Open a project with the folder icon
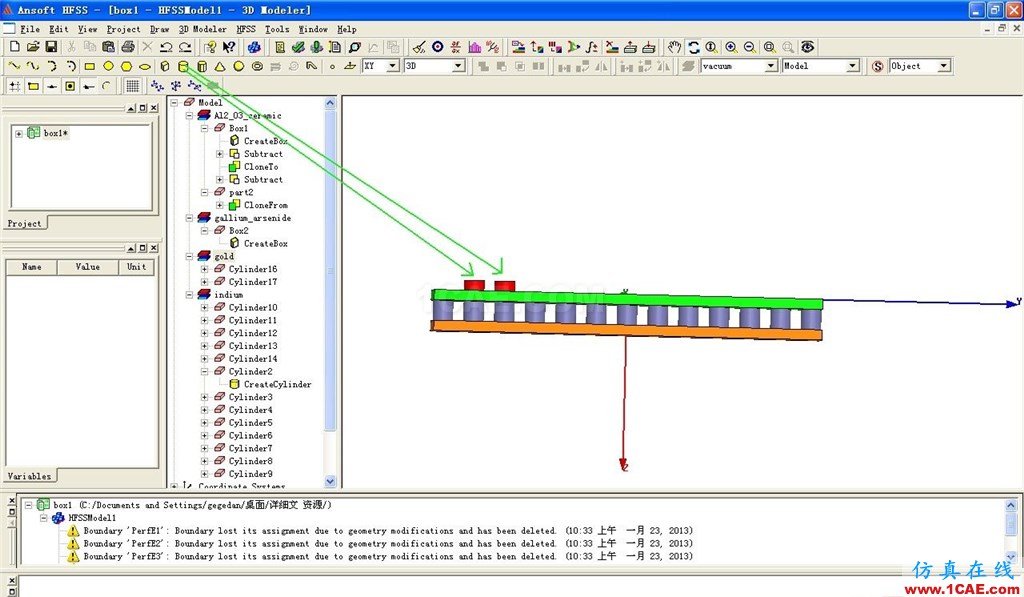The width and height of the screenshot is (1024, 597). [33, 47]
